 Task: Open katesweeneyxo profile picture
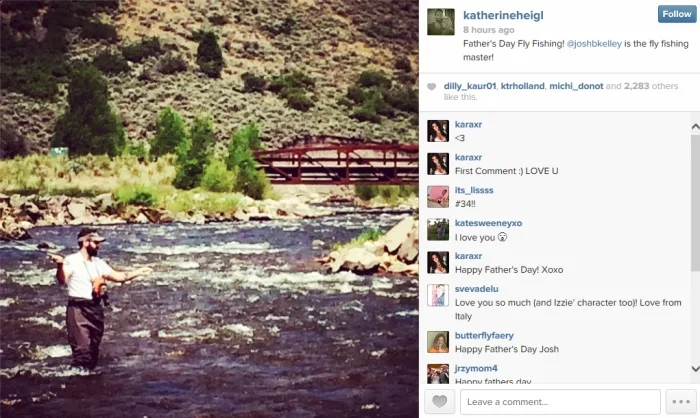click(438, 230)
